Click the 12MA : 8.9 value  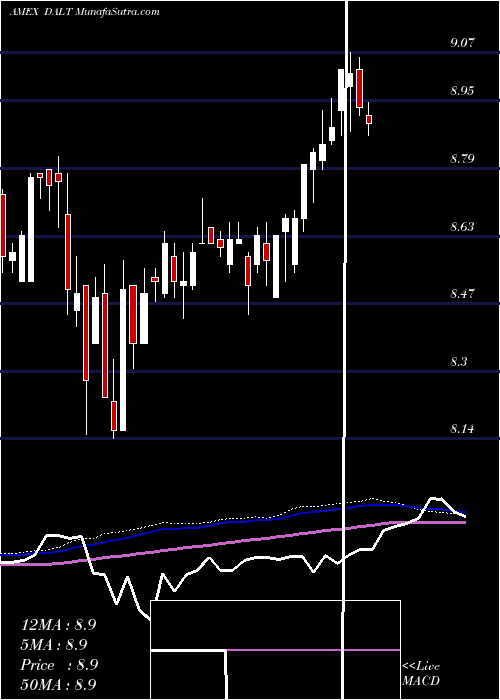[x=58, y=625]
